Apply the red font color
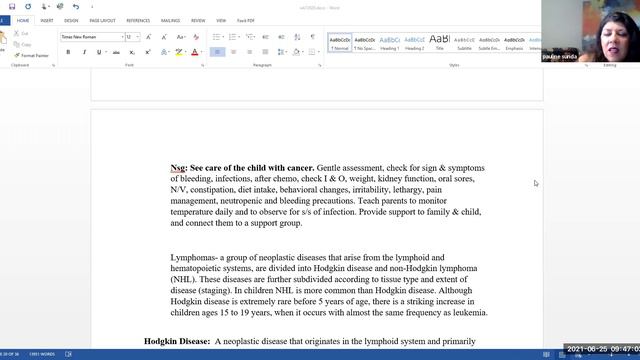The width and height of the screenshot is (640, 360). [x=195, y=52]
